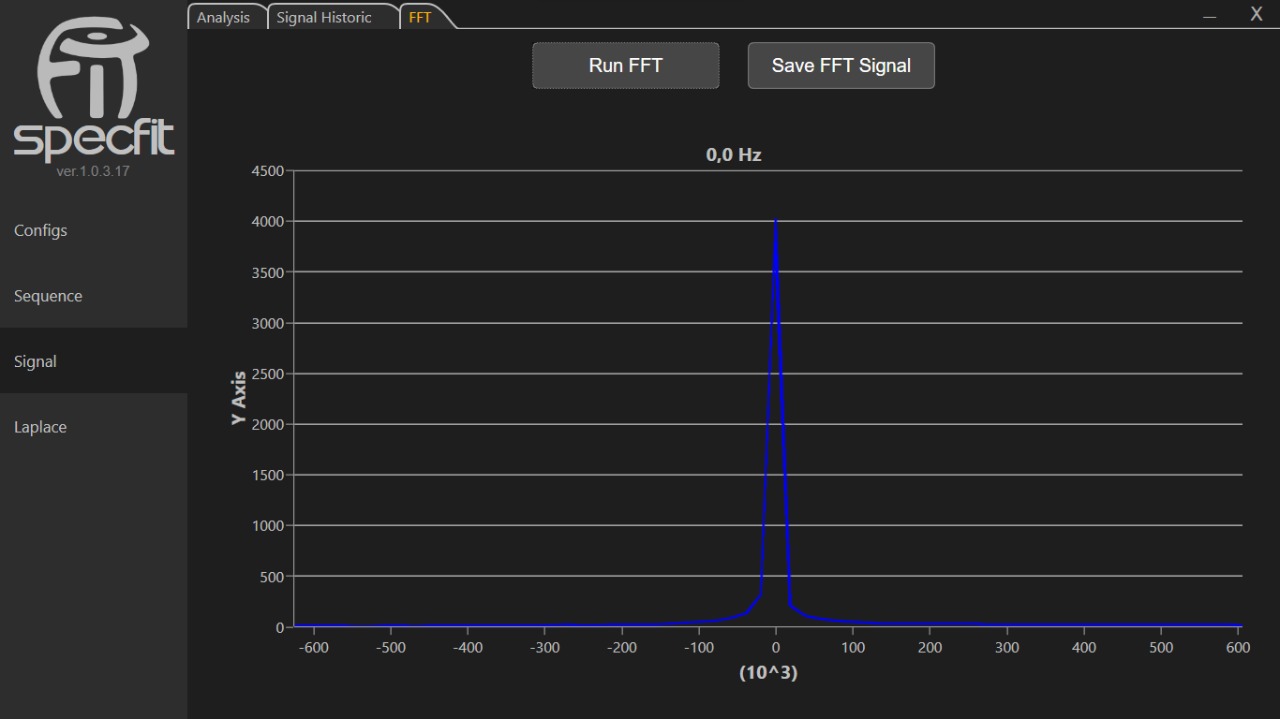Image resolution: width=1280 pixels, height=719 pixels.
Task: Click the Save FFT Signal button
Action: [x=841, y=65]
